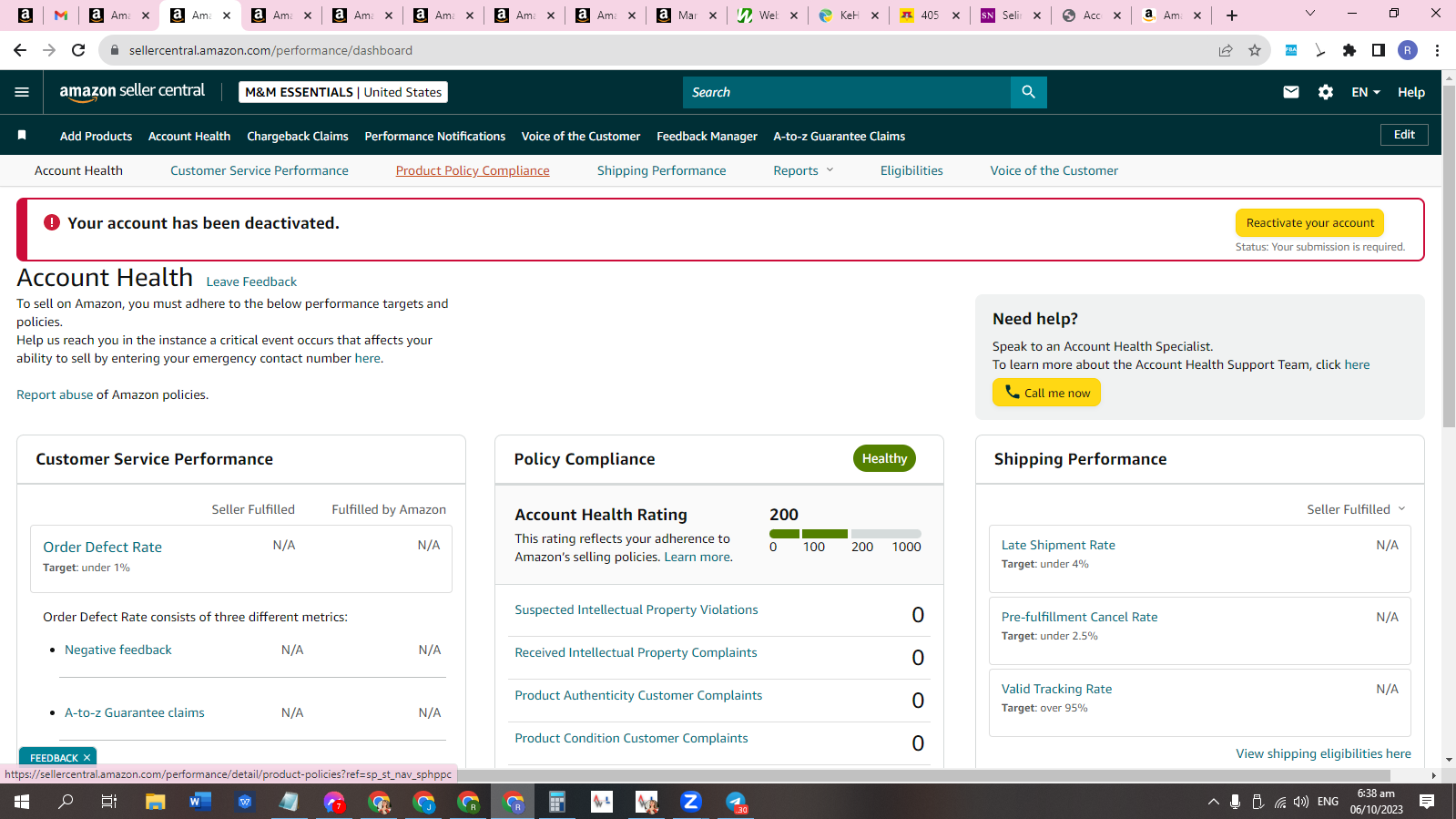
Task: Click the bookmark flag icon
Action: (22, 135)
